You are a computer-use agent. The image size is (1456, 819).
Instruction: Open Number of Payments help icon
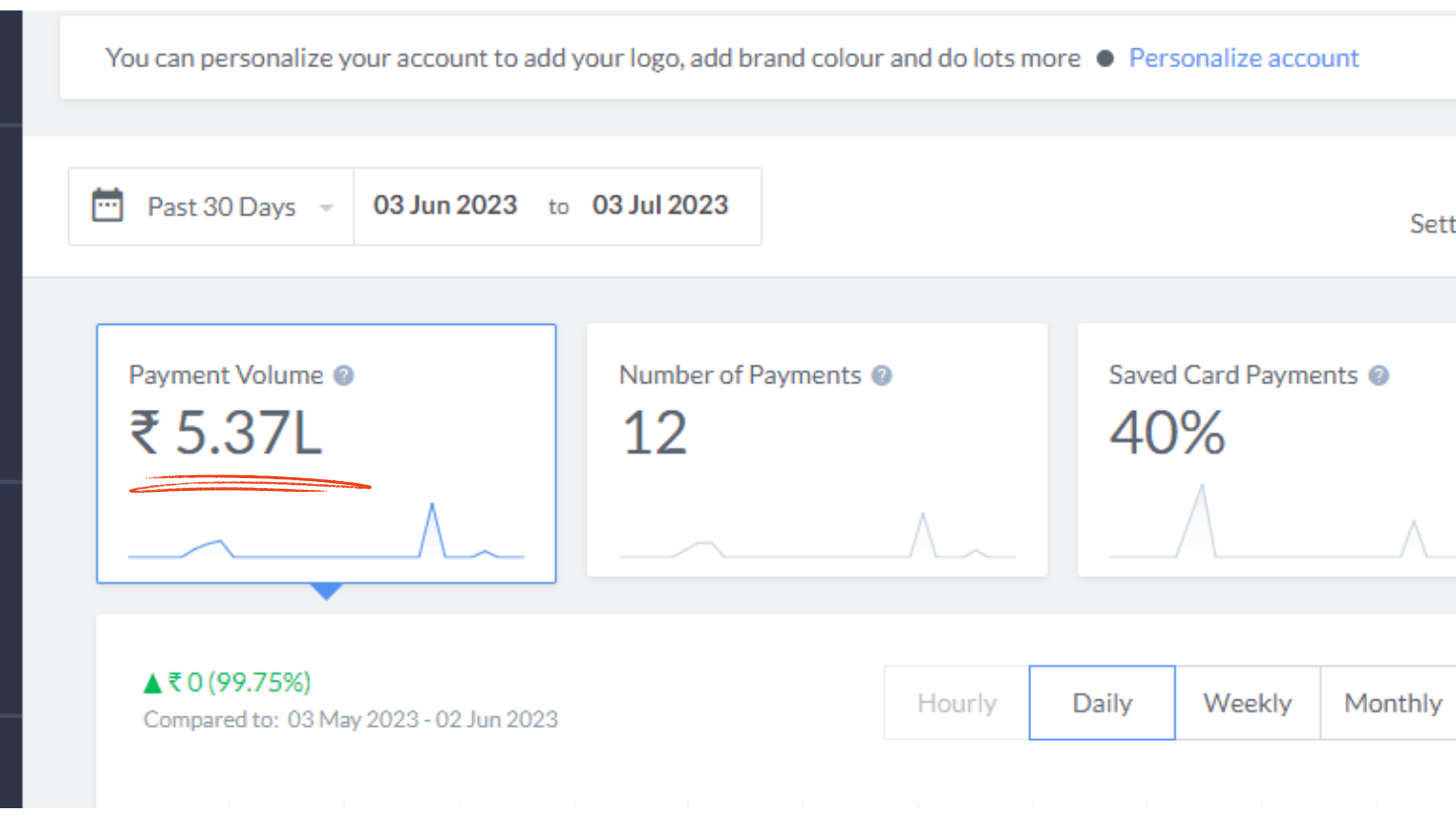pyautogui.click(x=882, y=375)
